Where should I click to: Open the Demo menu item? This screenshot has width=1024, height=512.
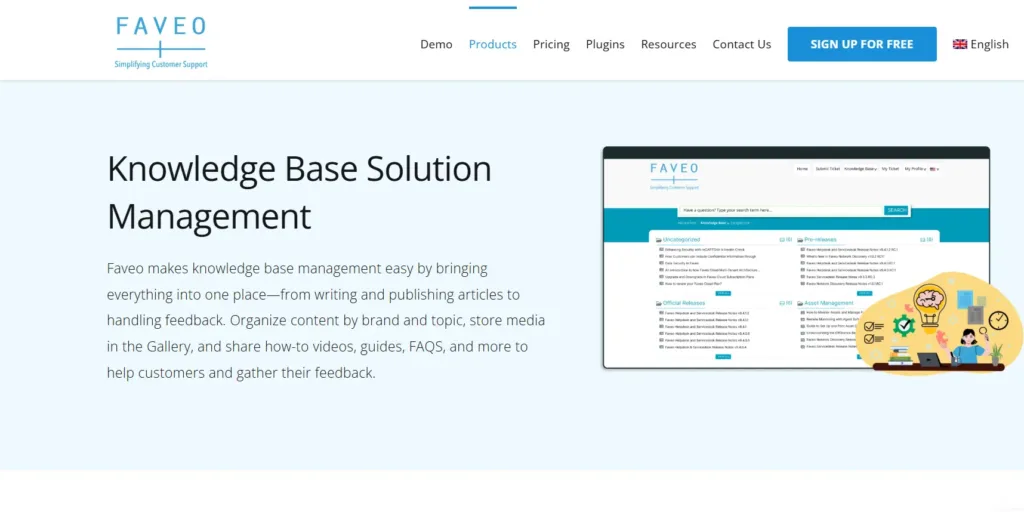(x=436, y=44)
